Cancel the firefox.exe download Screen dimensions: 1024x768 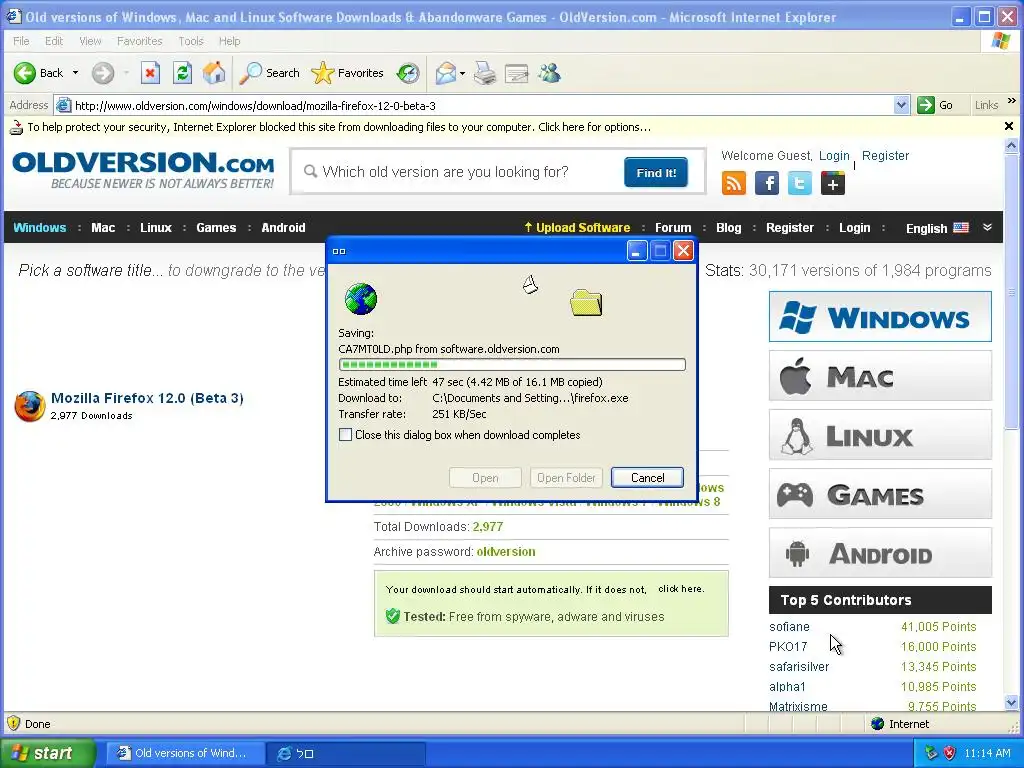647,477
